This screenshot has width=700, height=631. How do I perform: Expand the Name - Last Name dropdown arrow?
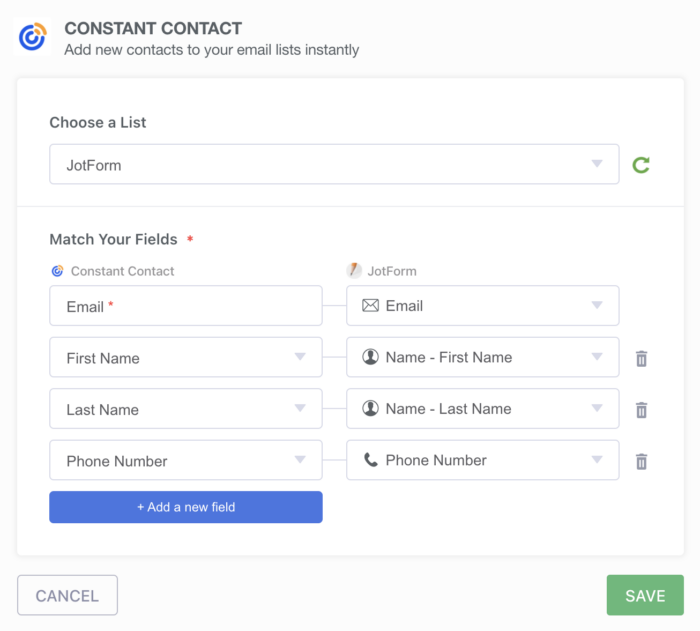(x=597, y=409)
